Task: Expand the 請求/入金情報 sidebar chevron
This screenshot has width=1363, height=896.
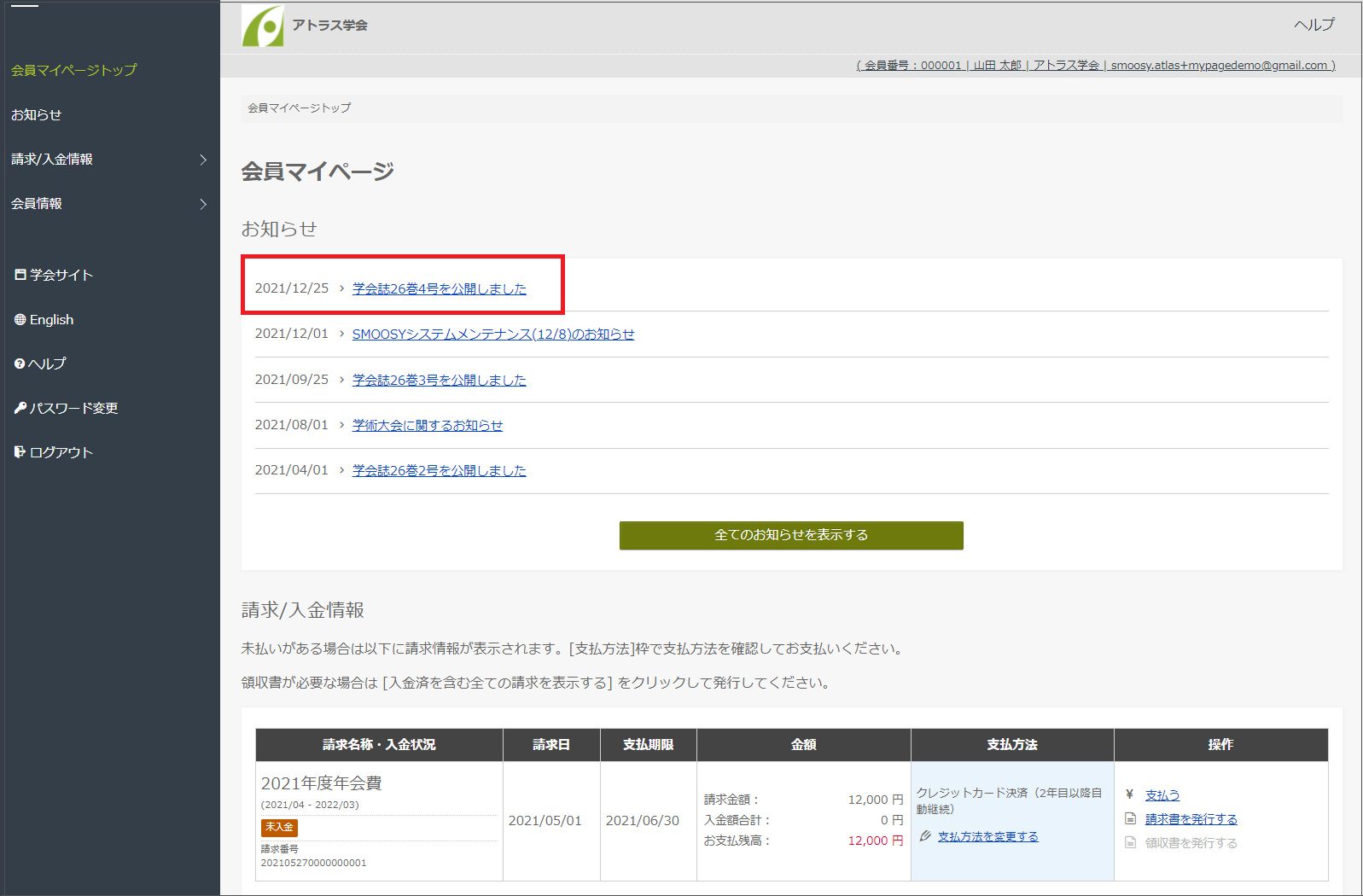Action: coord(203,160)
